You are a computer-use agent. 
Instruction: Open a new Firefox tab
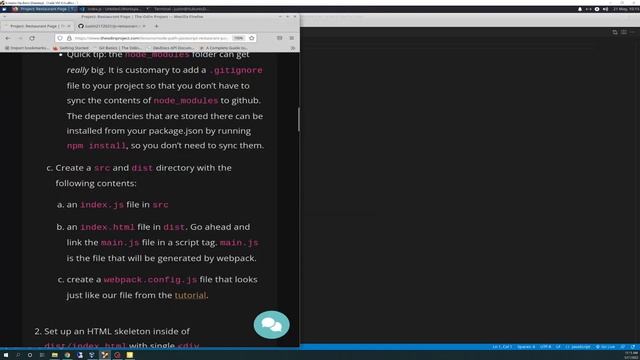click(x=156, y=26)
